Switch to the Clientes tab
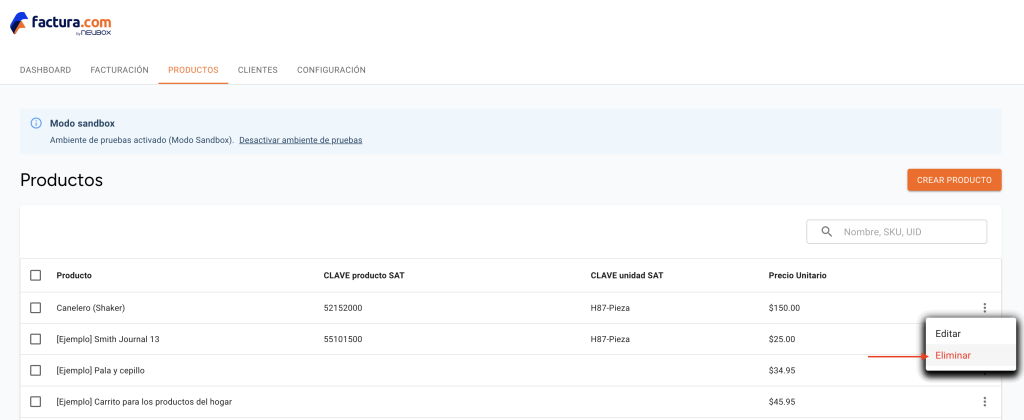 click(x=257, y=70)
